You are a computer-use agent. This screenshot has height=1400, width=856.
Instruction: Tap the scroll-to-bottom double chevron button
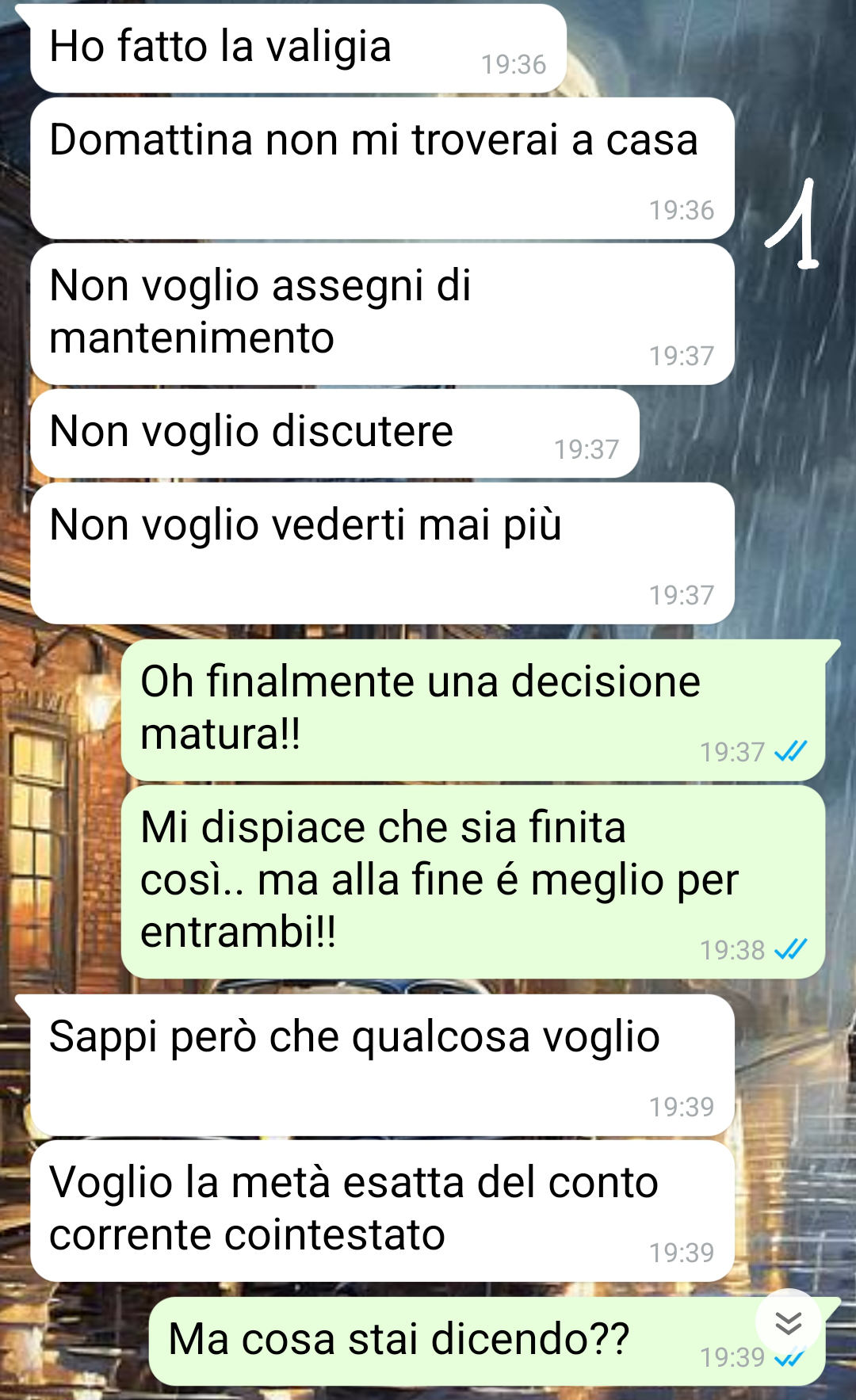pyautogui.click(x=789, y=1322)
